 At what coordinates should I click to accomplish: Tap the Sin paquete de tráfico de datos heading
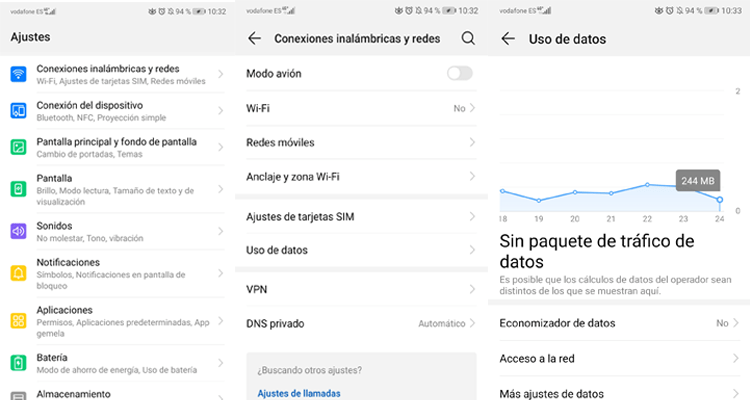click(596, 251)
